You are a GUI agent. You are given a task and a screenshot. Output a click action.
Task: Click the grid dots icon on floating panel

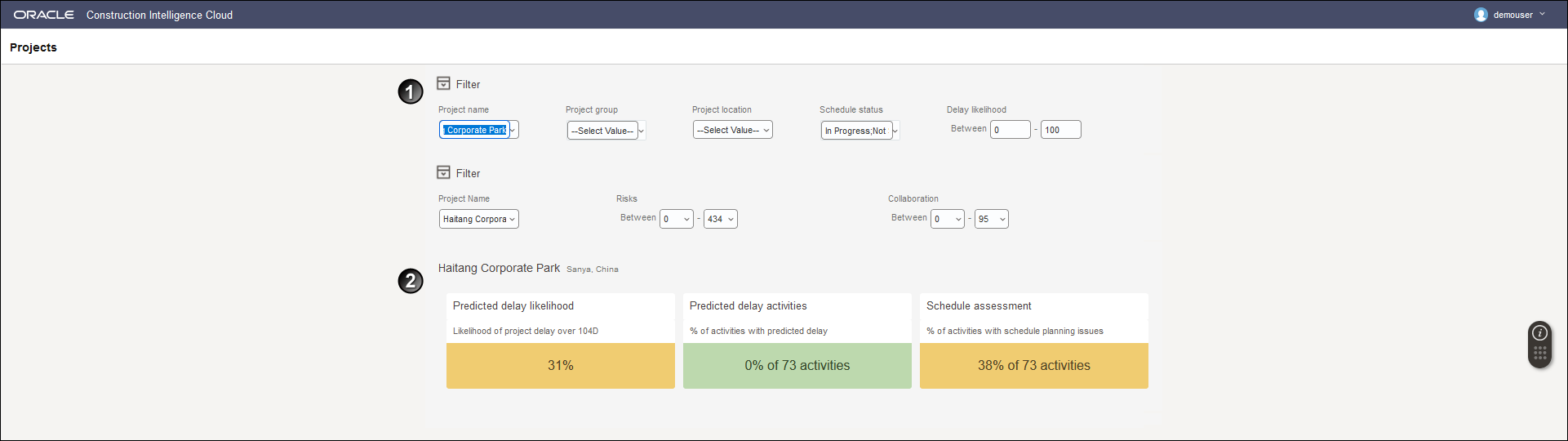coord(1540,353)
